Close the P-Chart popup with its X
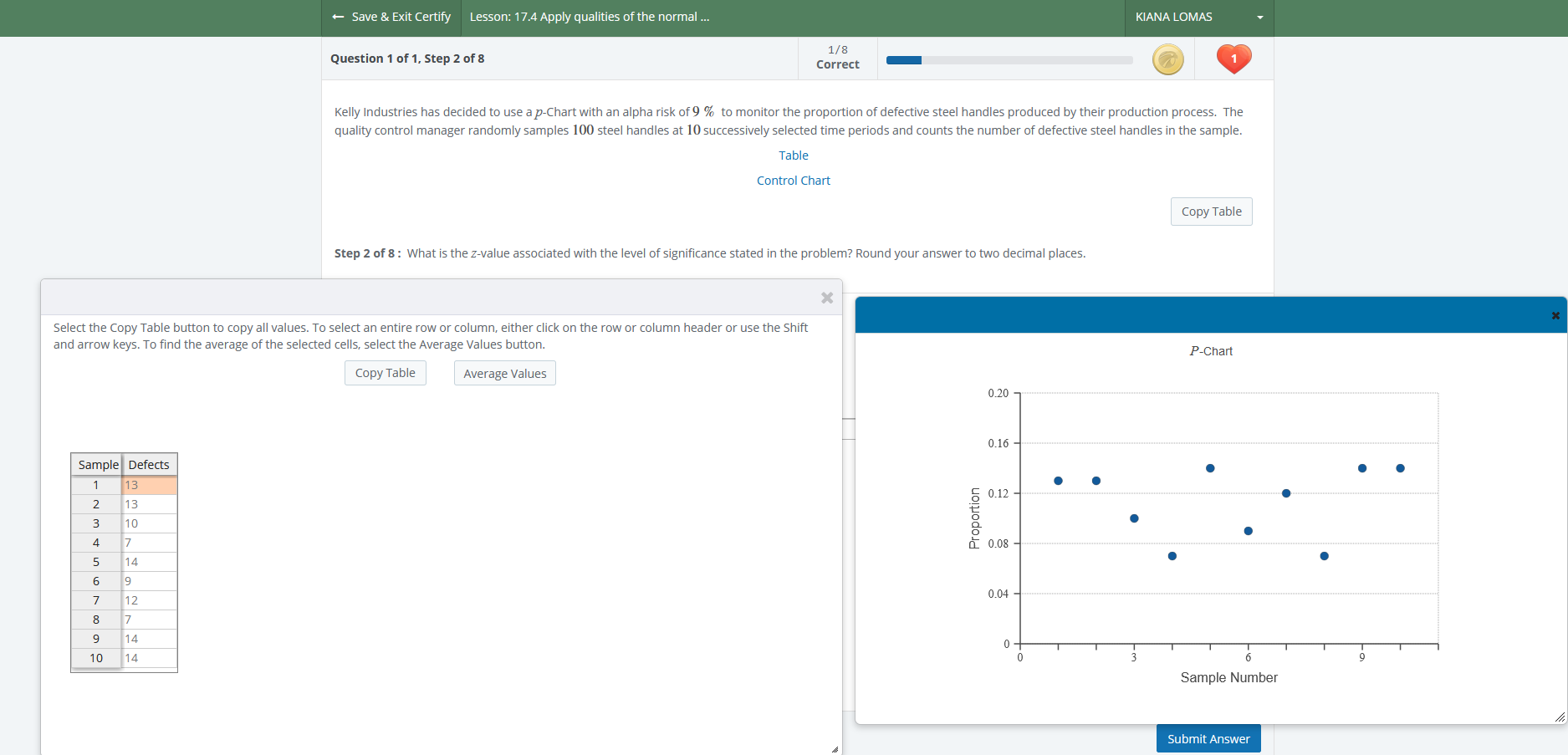This screenshot has width=1568, height=755. coord(1555,315)
